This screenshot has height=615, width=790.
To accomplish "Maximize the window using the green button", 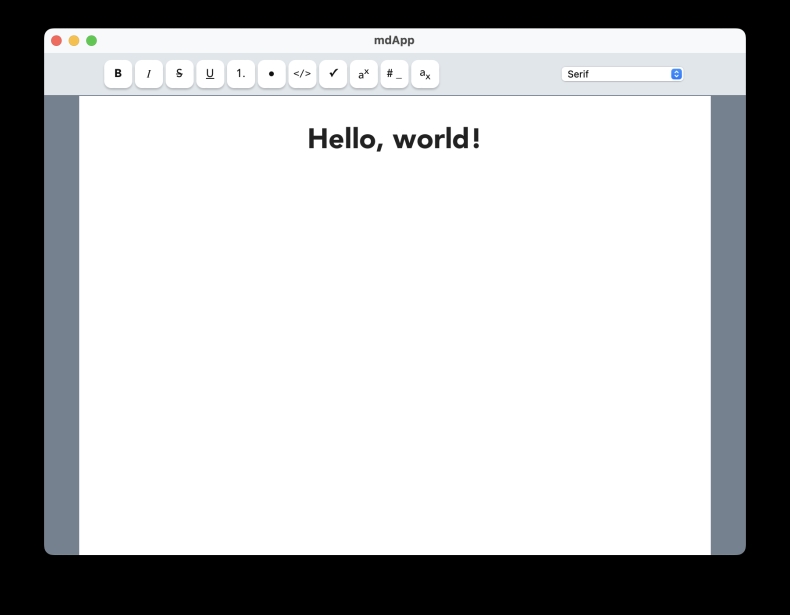I will (x=91, y=40).
